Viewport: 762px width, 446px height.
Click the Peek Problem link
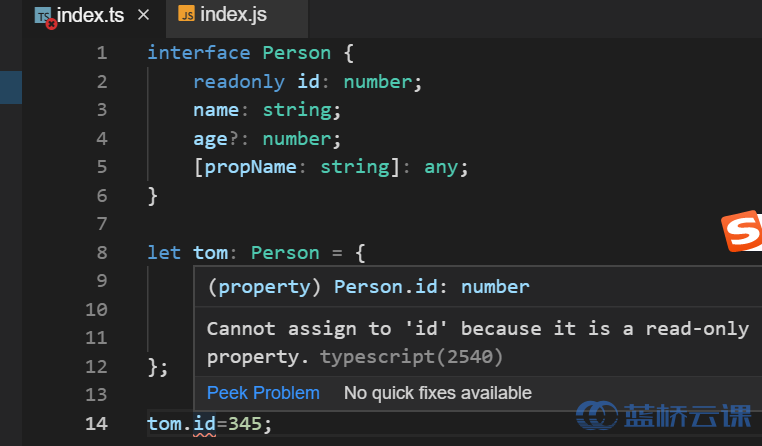tap(263, 393)
